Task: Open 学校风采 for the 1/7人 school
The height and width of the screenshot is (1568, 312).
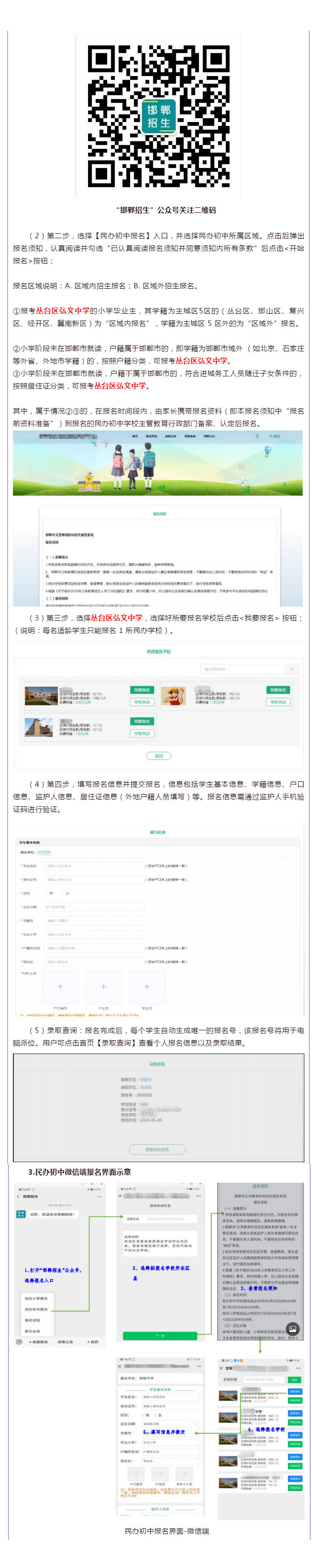Action: tap(142, 733)
